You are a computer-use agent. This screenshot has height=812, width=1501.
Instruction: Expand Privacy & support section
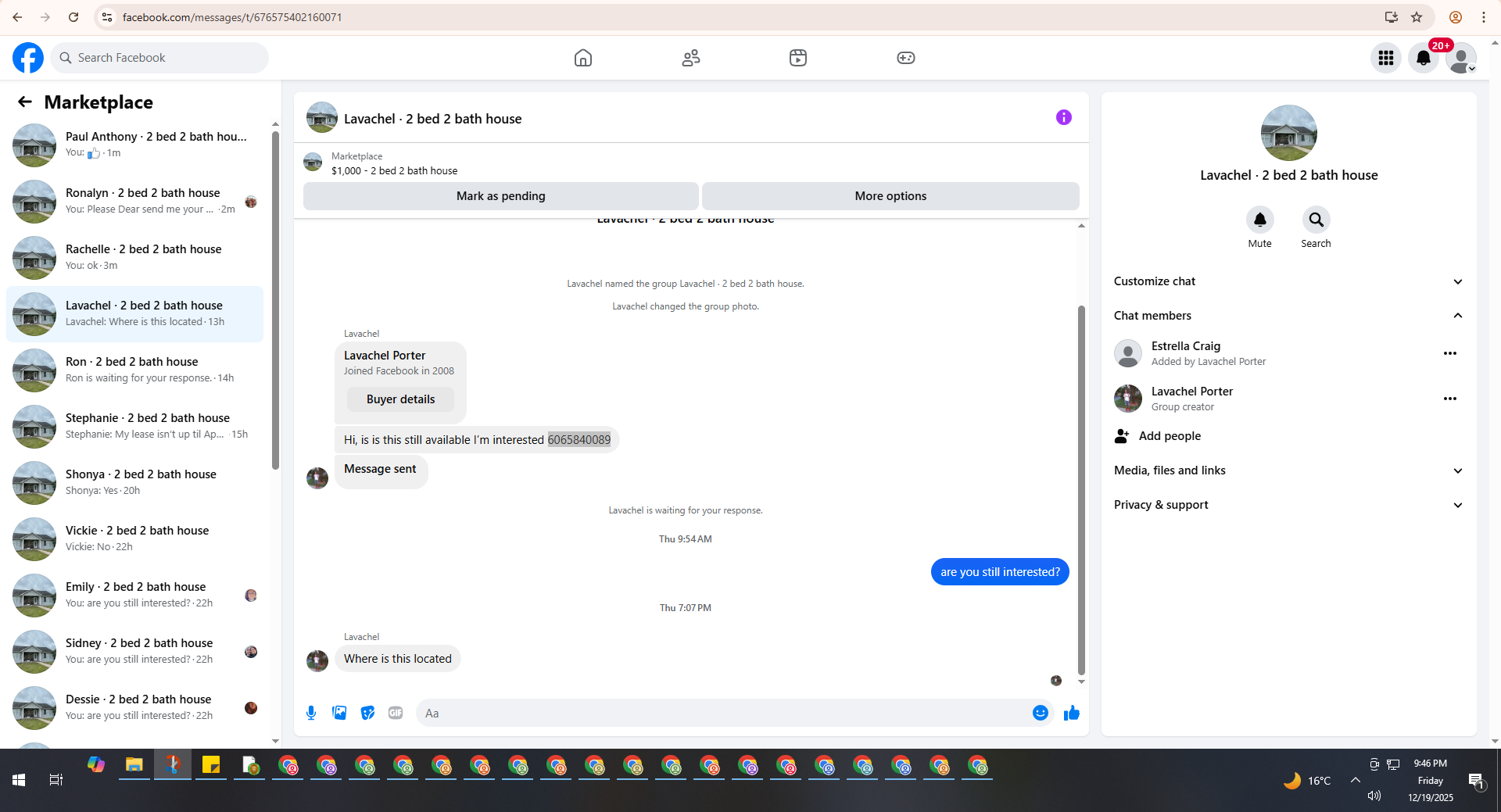click(1288, 505)
